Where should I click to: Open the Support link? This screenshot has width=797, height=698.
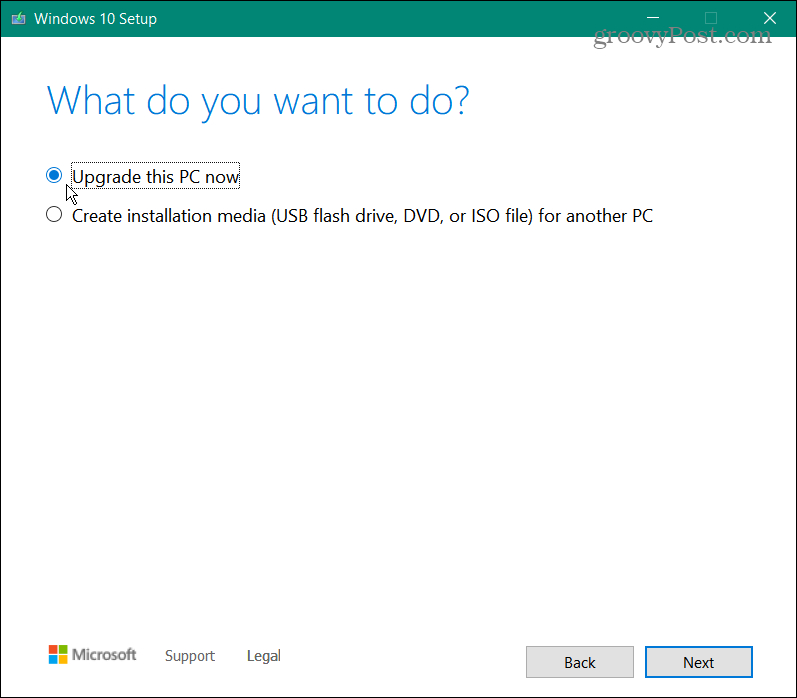[x=190, y=656]
